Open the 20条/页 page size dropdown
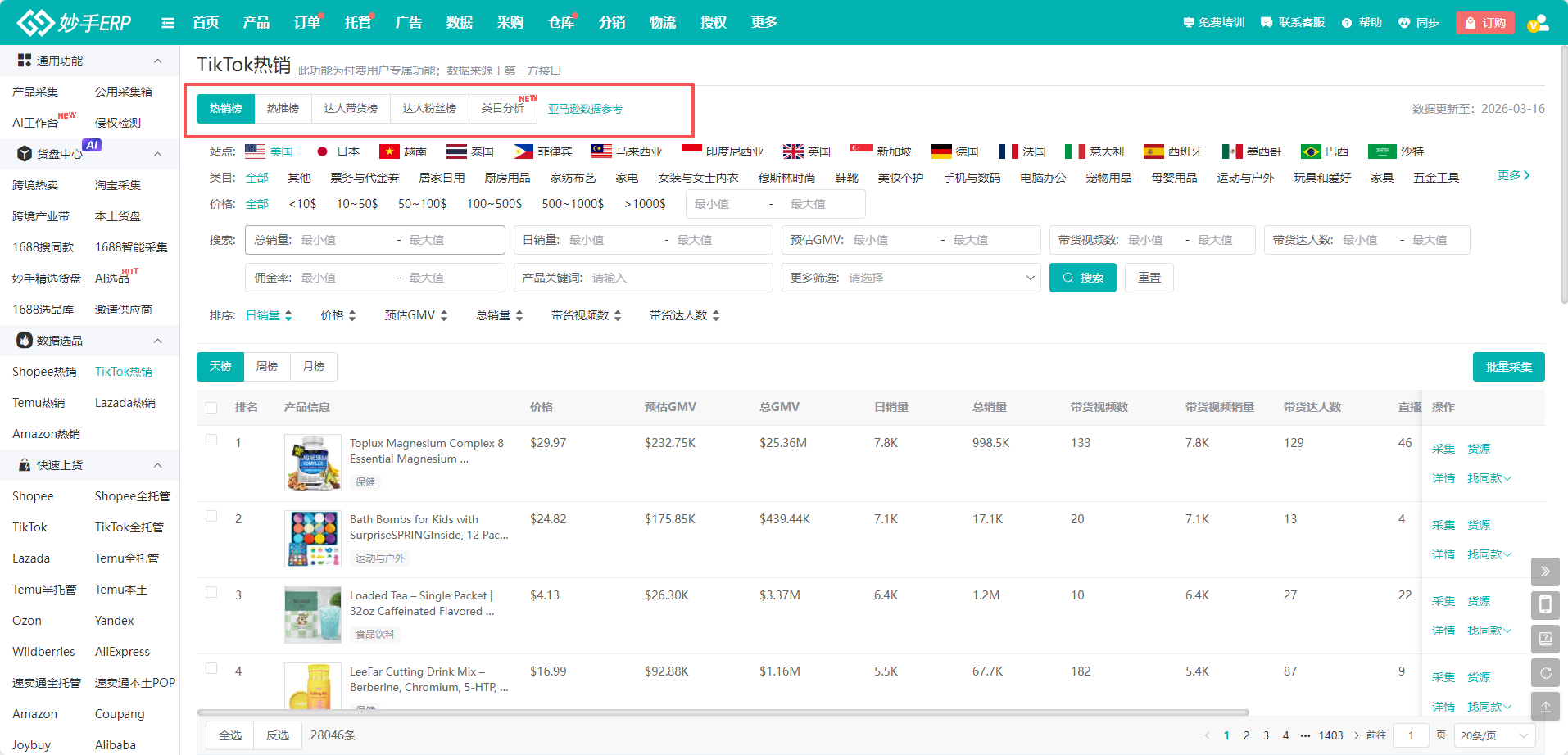The width and height of the screenshot is (1568, 755). [1494, 735]
